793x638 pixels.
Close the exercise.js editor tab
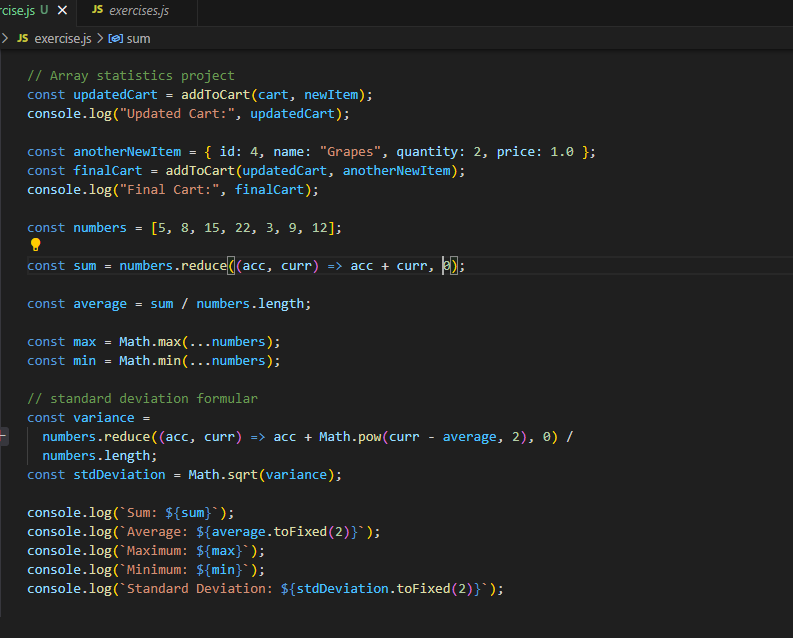pos(62,10)
